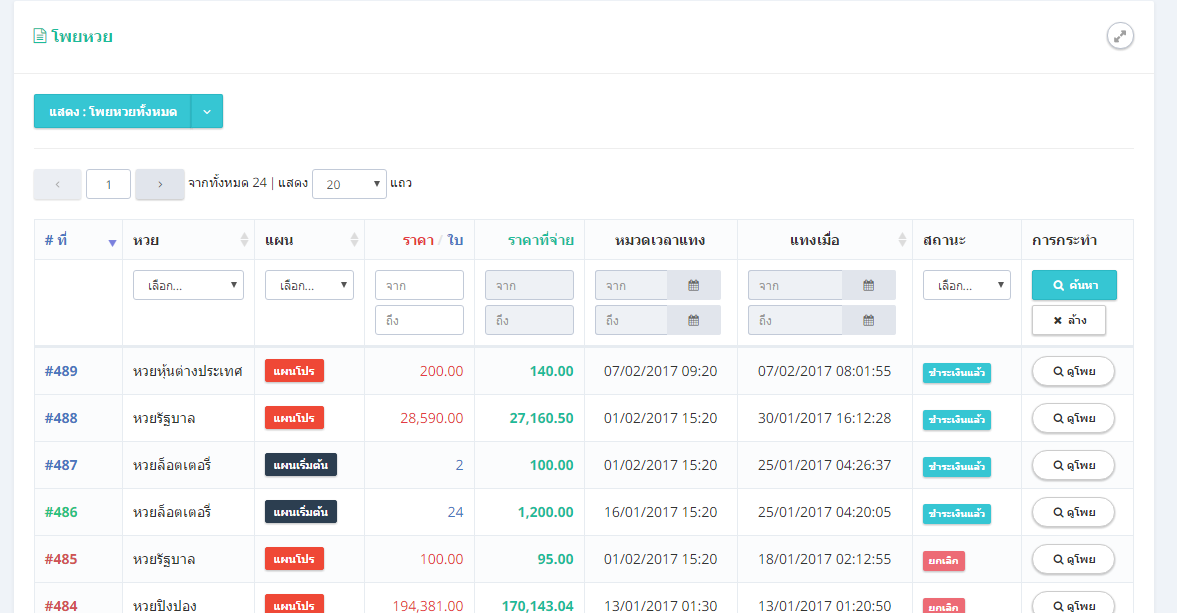This screenshot has height=613, width=1177.
Task: Sort by the แผน column
Action: click(354, 240)
